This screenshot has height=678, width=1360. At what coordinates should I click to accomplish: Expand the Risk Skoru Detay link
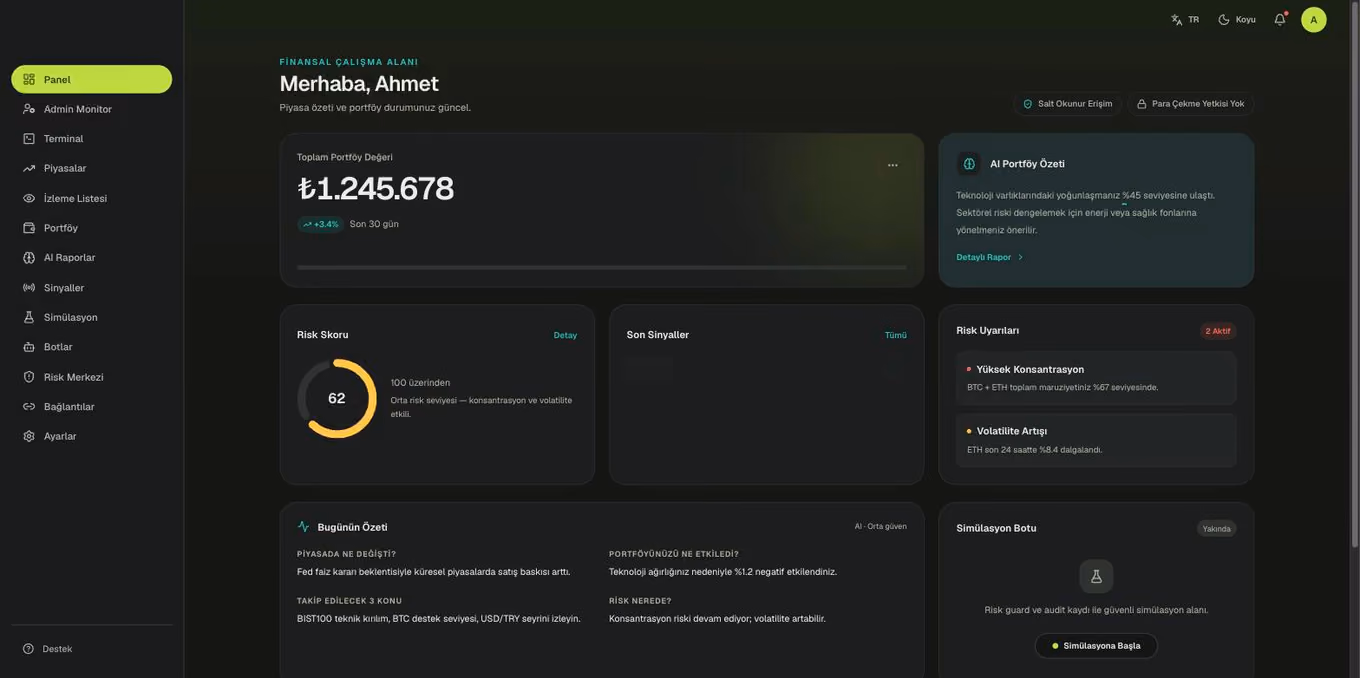565,335
